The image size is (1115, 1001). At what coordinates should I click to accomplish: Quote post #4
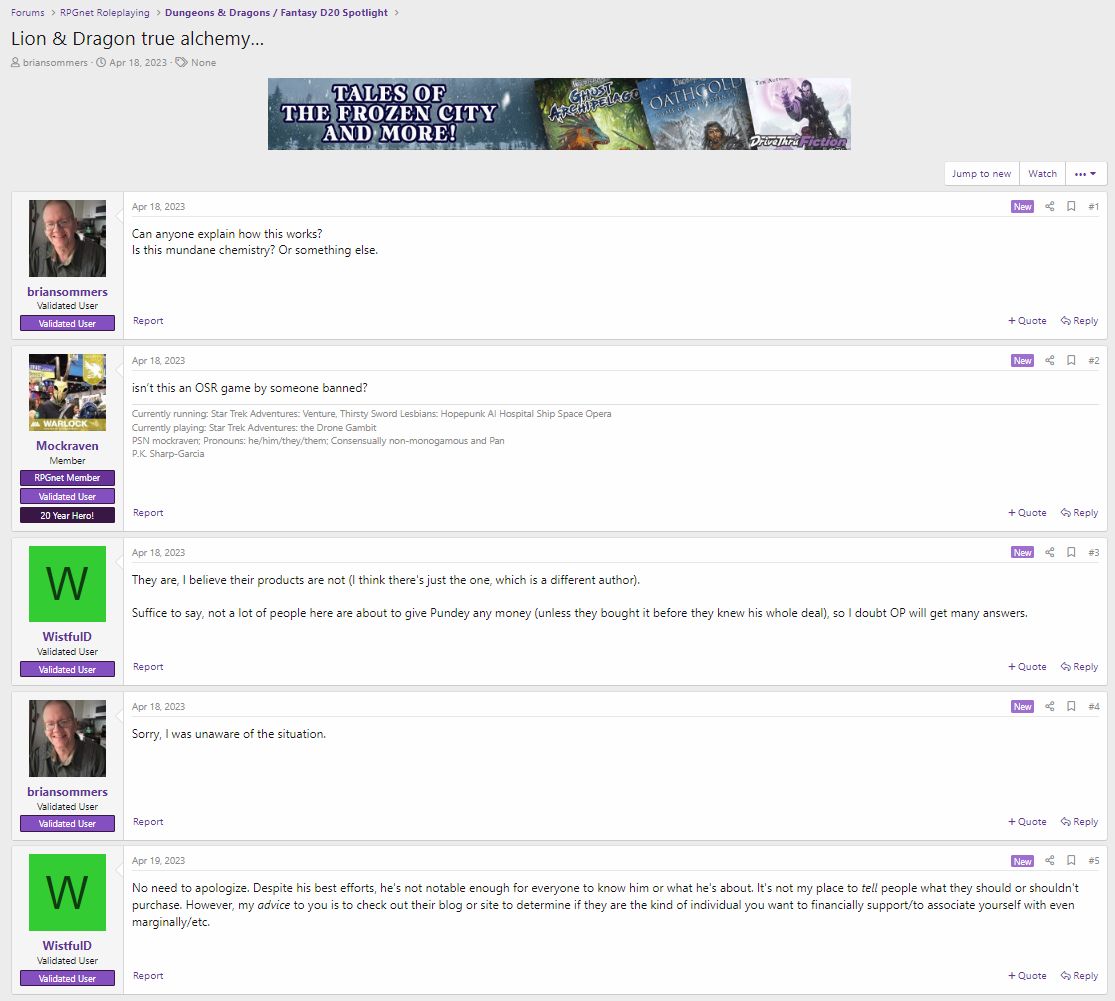[x=1027, y=822]
